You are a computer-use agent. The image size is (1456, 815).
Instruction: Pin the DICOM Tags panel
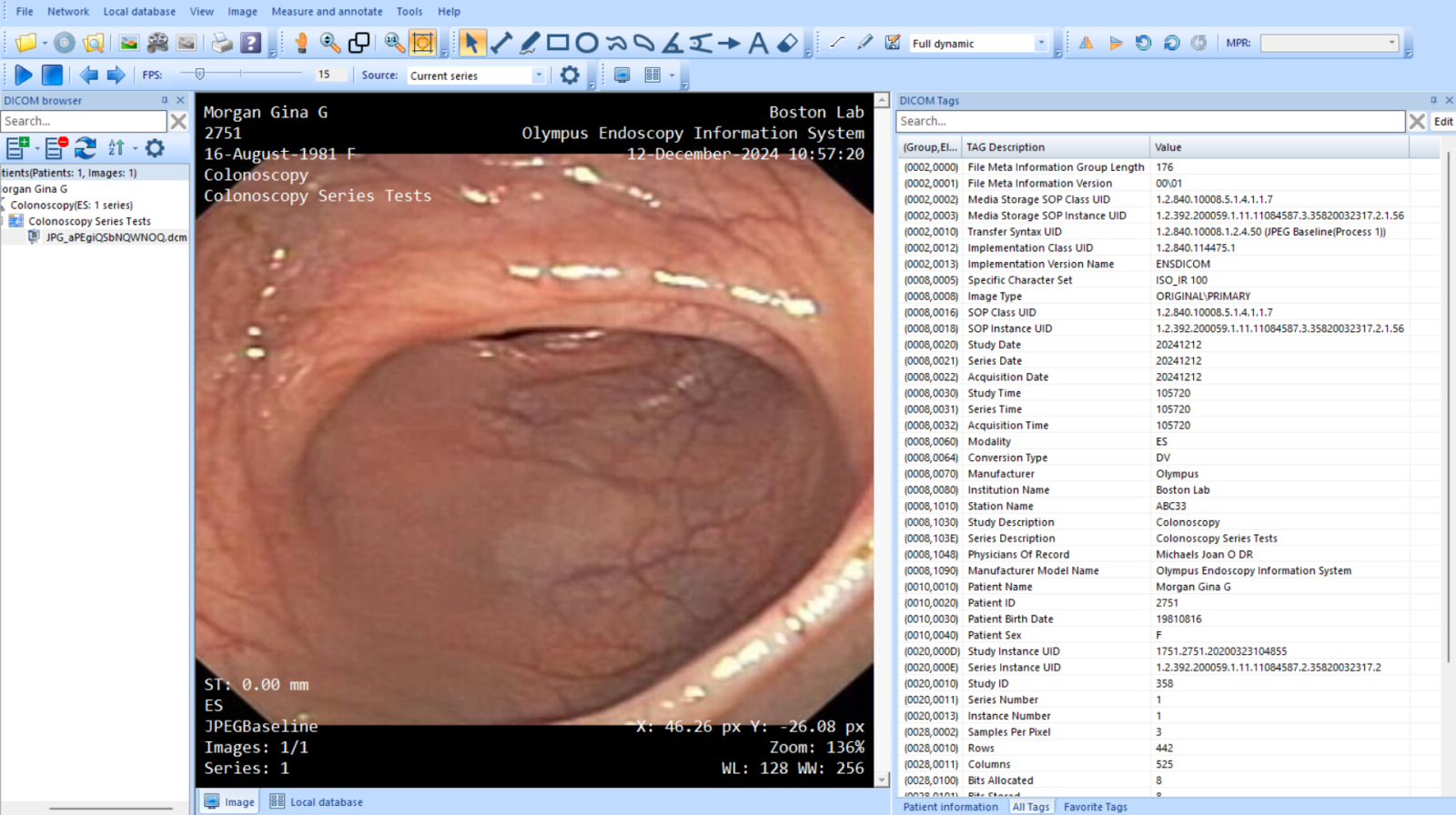pyautogui.click(x=1433, y=100)
